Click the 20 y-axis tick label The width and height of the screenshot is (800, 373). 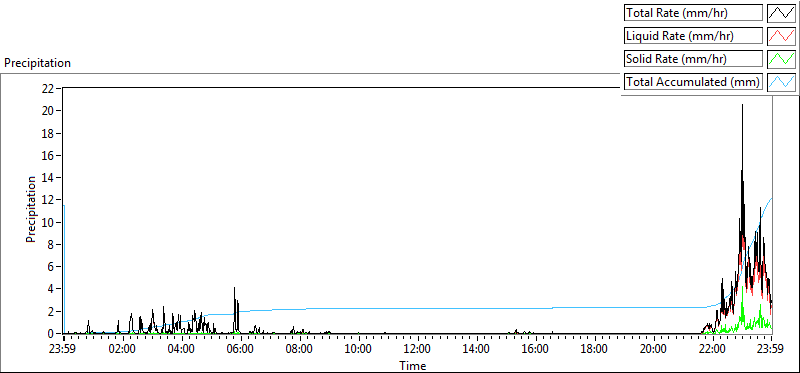tap(48, 111)
